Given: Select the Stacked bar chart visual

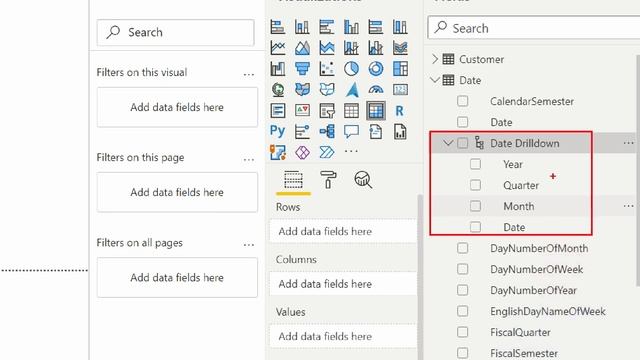Looking at the screenshot, I should [x=278, y=27].
